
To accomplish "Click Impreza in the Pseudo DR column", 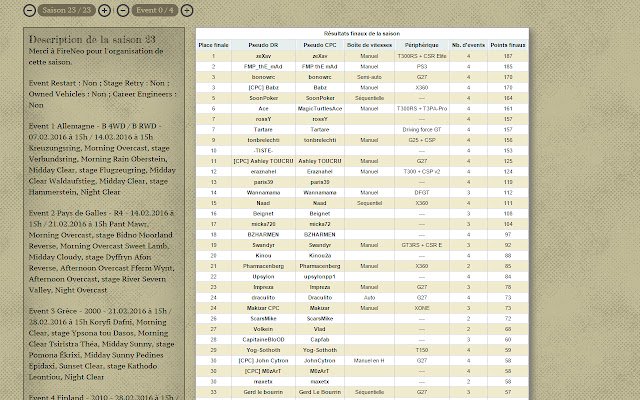I will coord(263,287).
